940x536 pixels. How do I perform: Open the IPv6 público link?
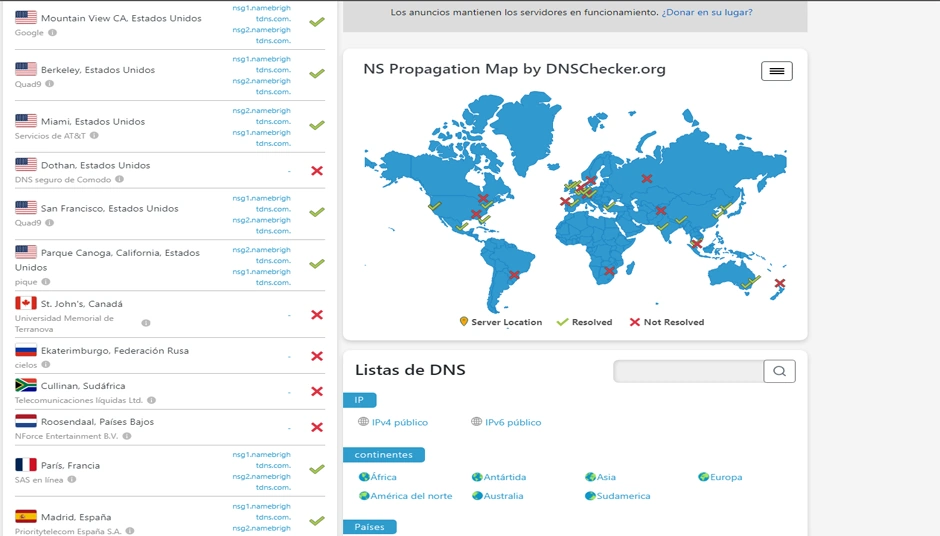pos(513,422)
